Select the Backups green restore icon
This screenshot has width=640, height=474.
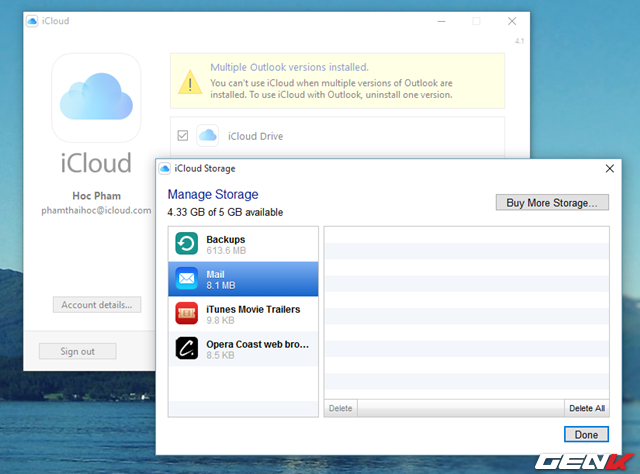pos(187,245)
